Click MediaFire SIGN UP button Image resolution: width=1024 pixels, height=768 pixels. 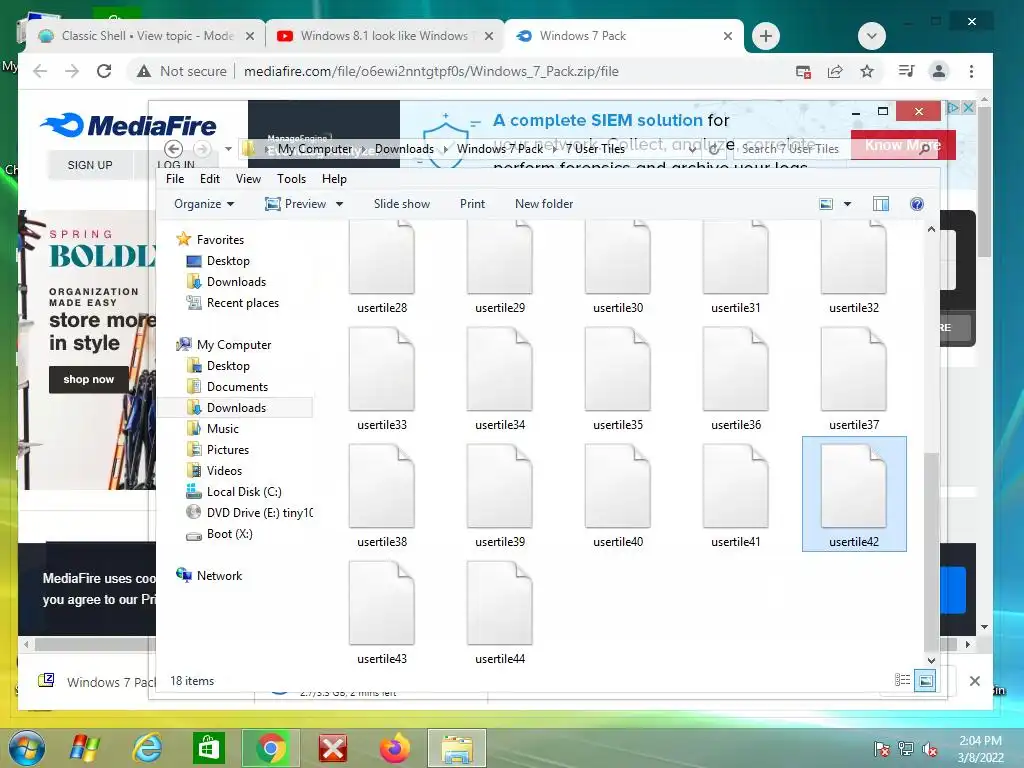pos(90,165)
